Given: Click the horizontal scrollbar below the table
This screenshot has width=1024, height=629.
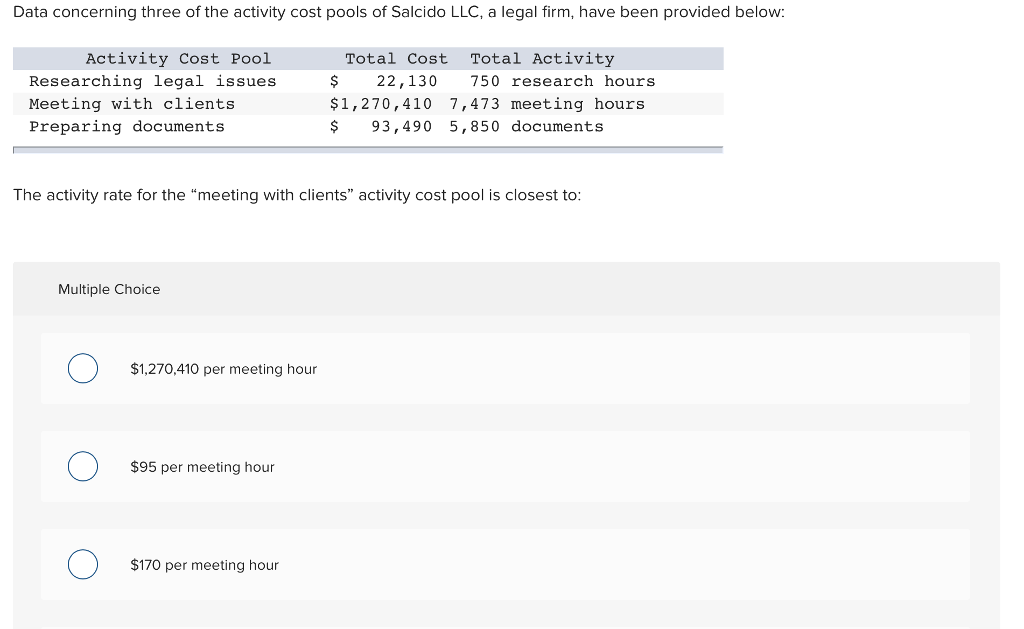Looking at the screenshot, I should click(366, 148).
